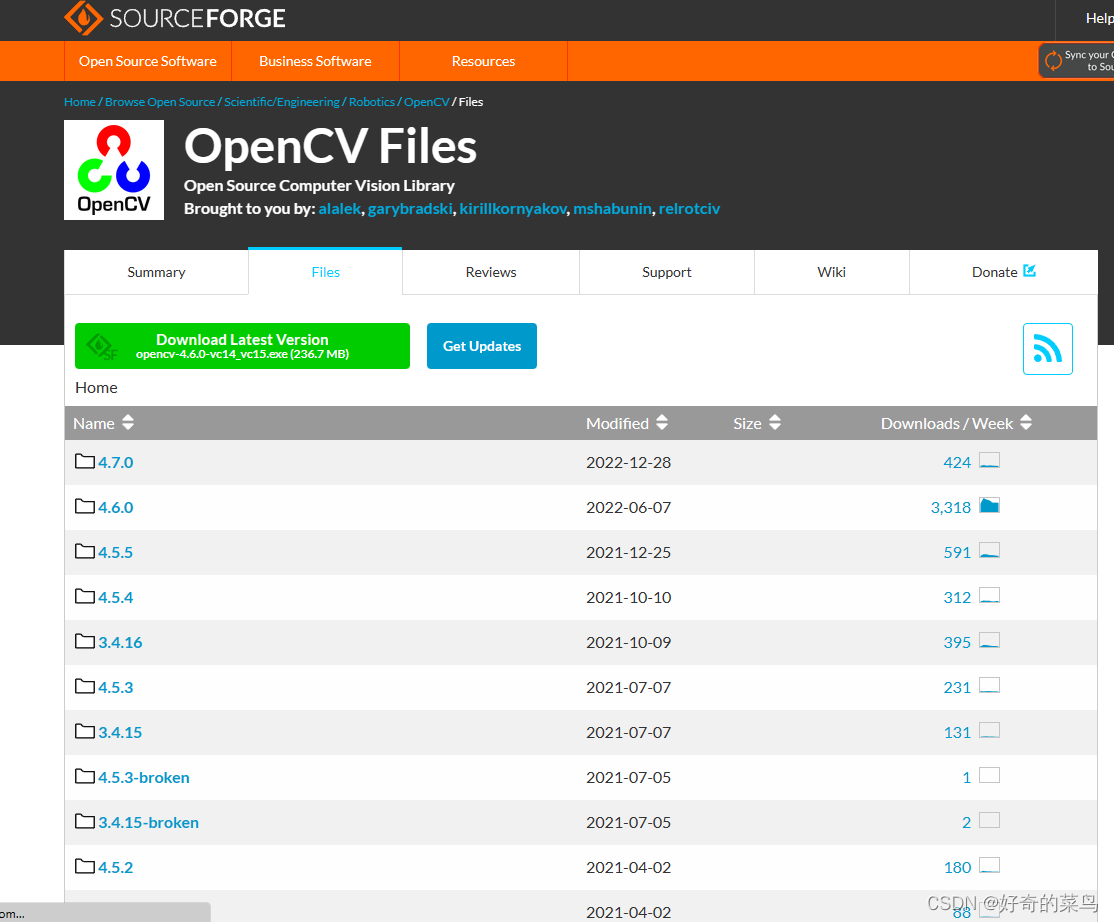Open the download stats chart beside 3,318

989,505
